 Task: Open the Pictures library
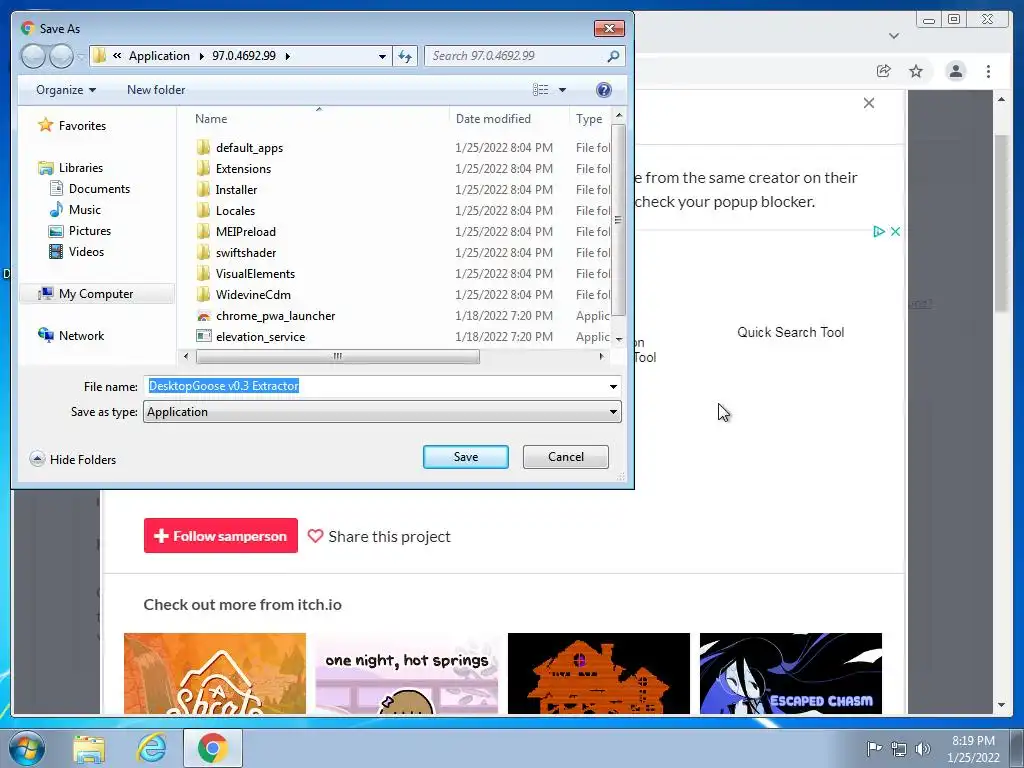point(89,231)
